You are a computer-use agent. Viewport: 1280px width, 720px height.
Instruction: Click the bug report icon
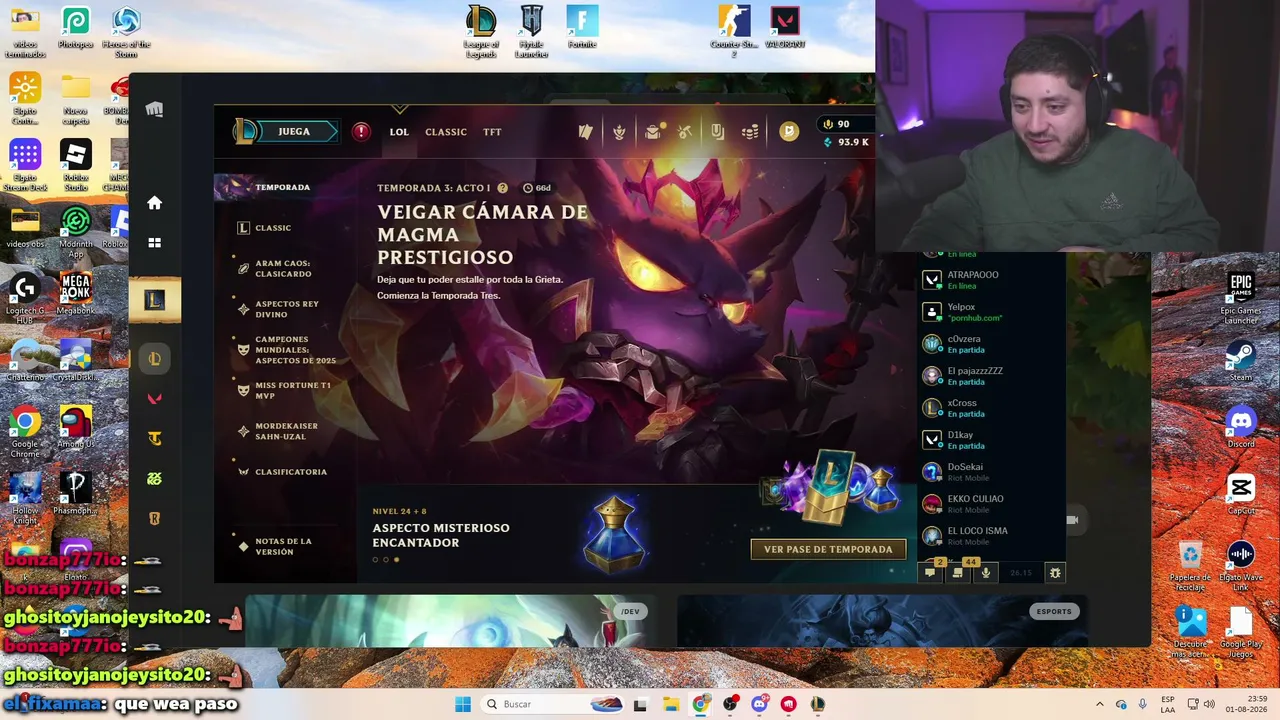coord(1054,572)
